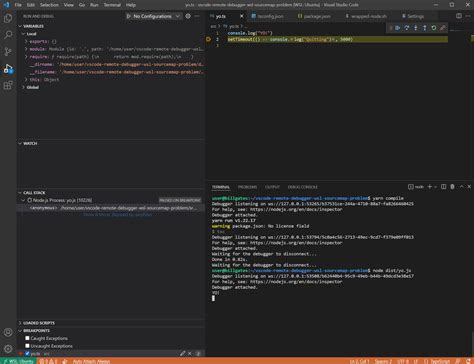This screenshot has width=474, height=364.
Task: Enable Uncaught Exceptions breakpoint
Action: coord(27,346)
